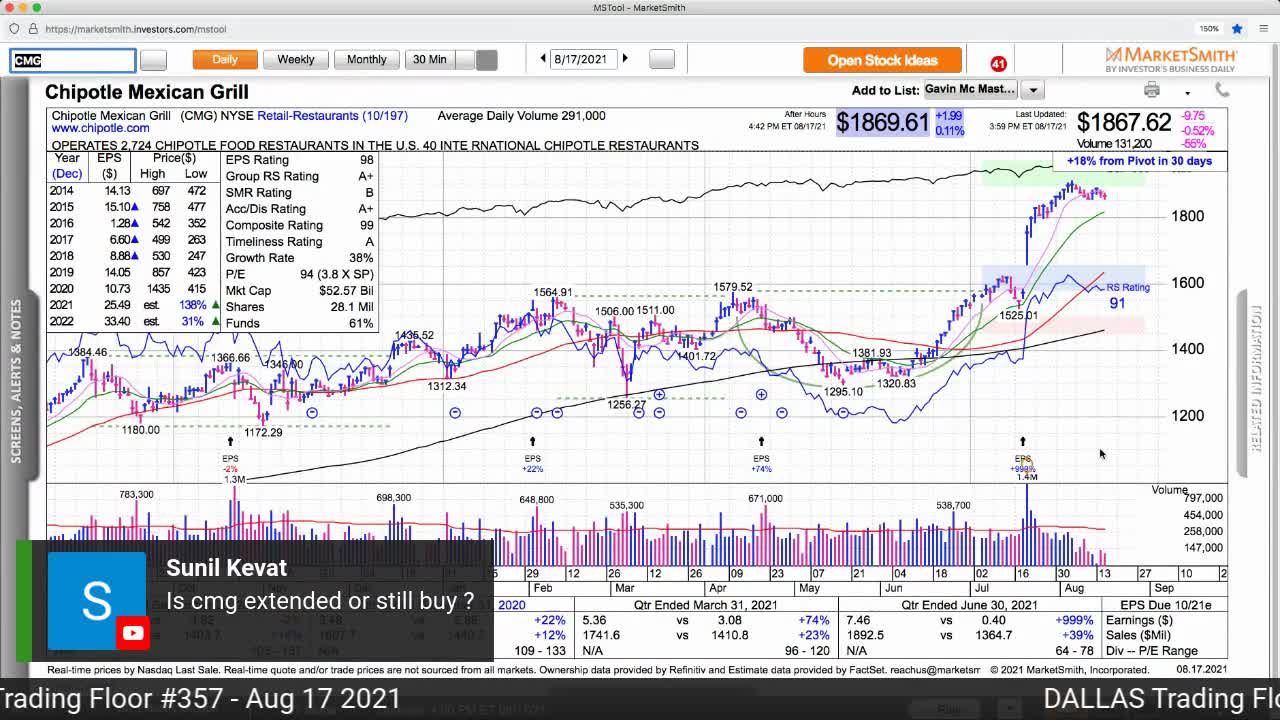Click the last price $1867.62

[x=1123, y=122]
